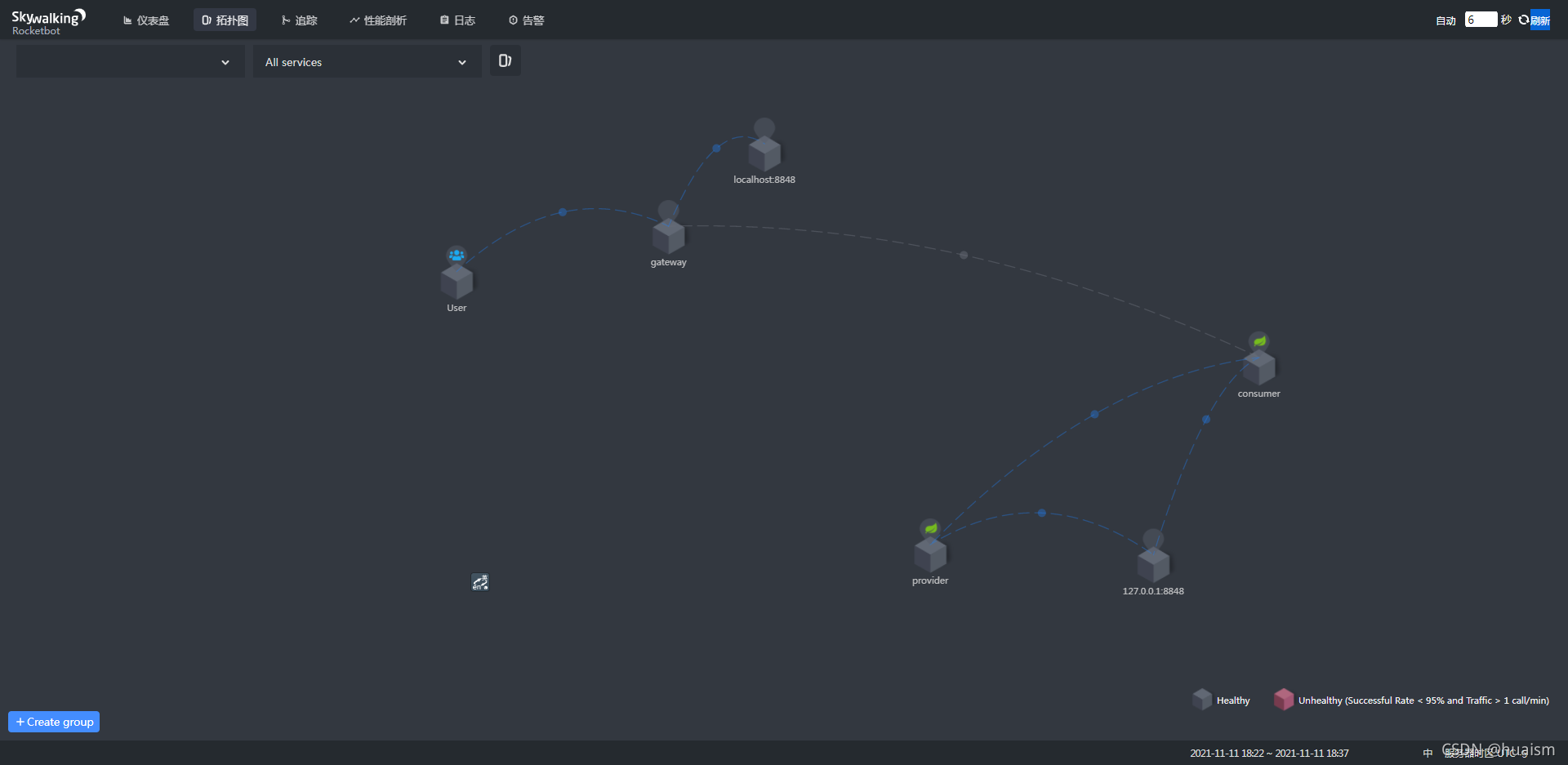Click the edge dot between consumer and provider
The width and height of the screenshot is (1568, 765).
(1095, 414)
